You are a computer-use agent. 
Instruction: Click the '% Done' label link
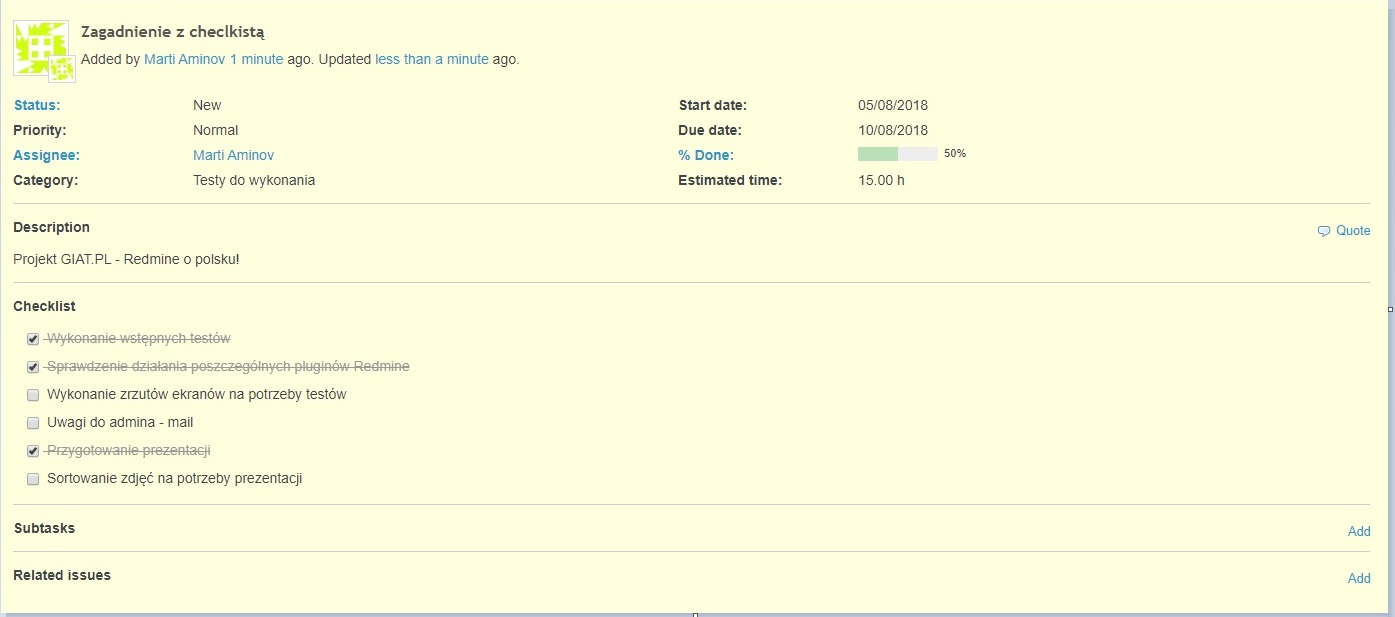tap(706, 155)
